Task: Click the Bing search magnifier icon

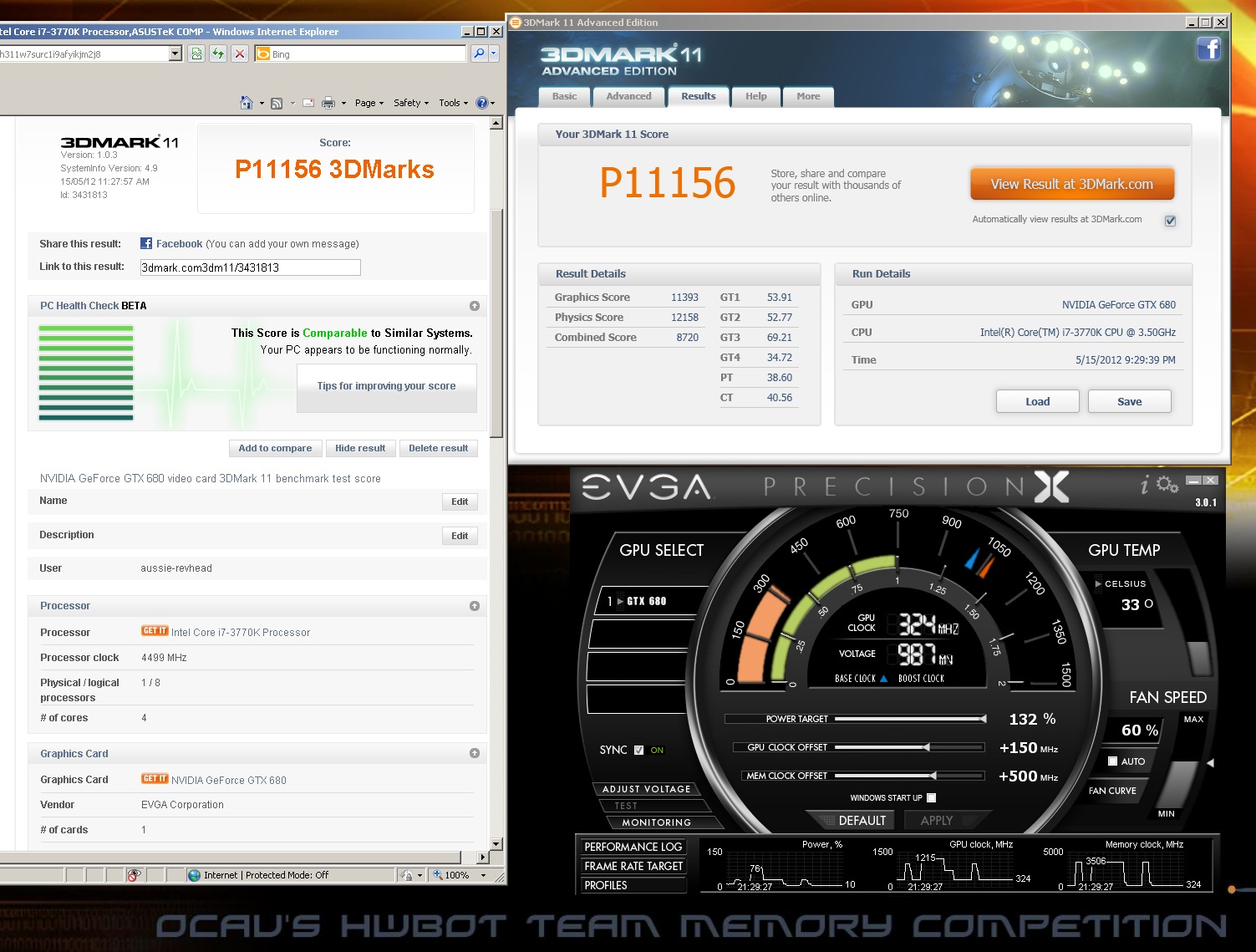Action: tap(479, 53)
